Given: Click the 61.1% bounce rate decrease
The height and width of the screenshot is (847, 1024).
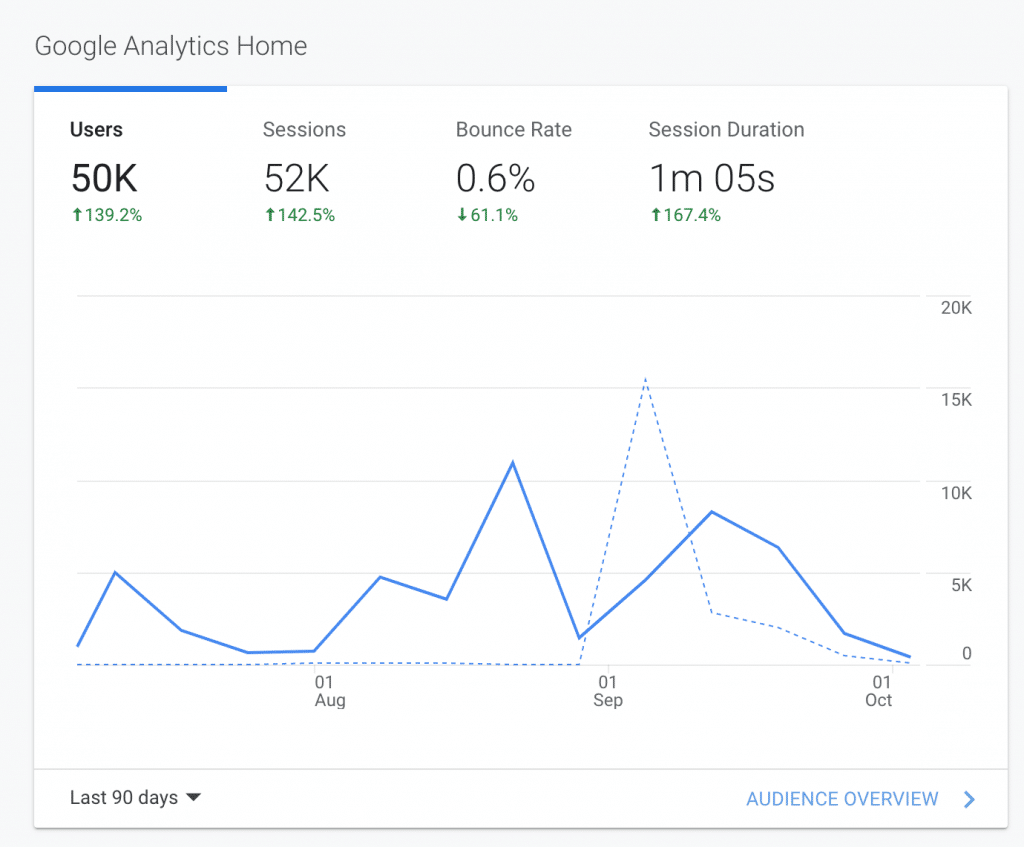Looking at the screenshot, I should coord(487,215).
